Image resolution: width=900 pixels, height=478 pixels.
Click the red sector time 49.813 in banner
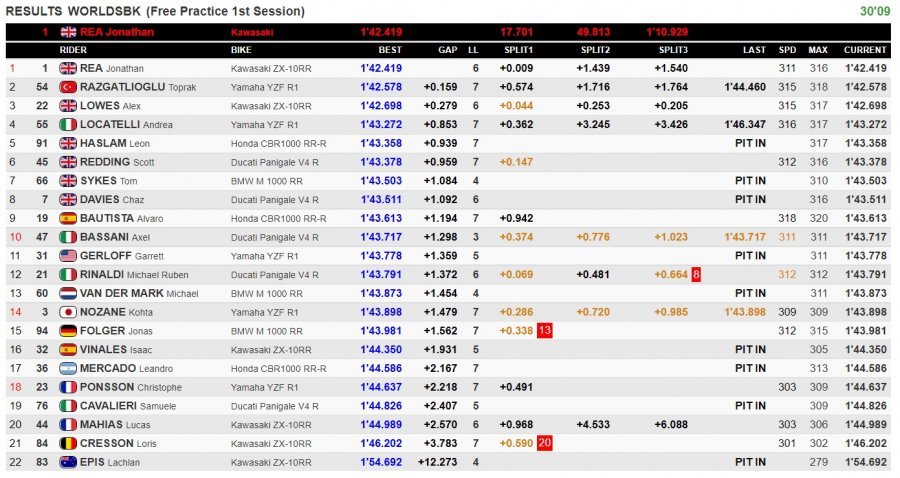[x=593, y=32]
